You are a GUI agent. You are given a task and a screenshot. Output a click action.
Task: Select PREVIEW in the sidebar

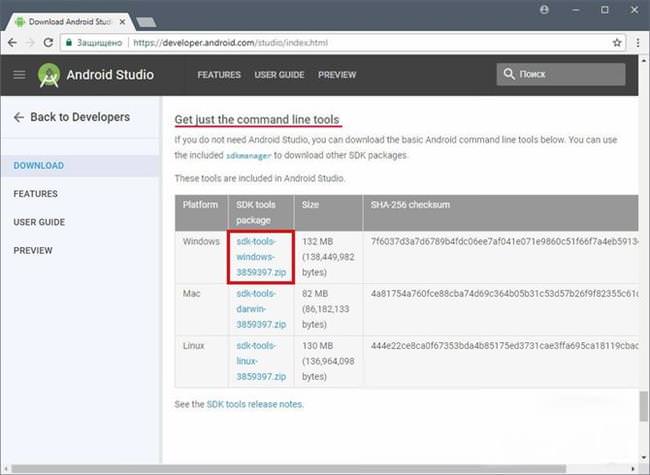[33, 250]
